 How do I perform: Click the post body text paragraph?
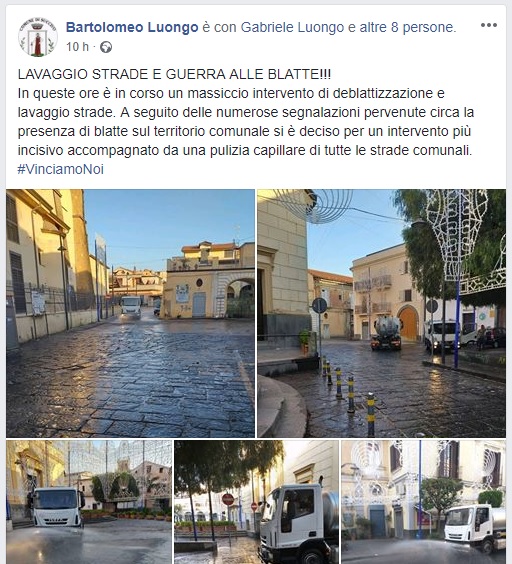(x=246, y=122)
